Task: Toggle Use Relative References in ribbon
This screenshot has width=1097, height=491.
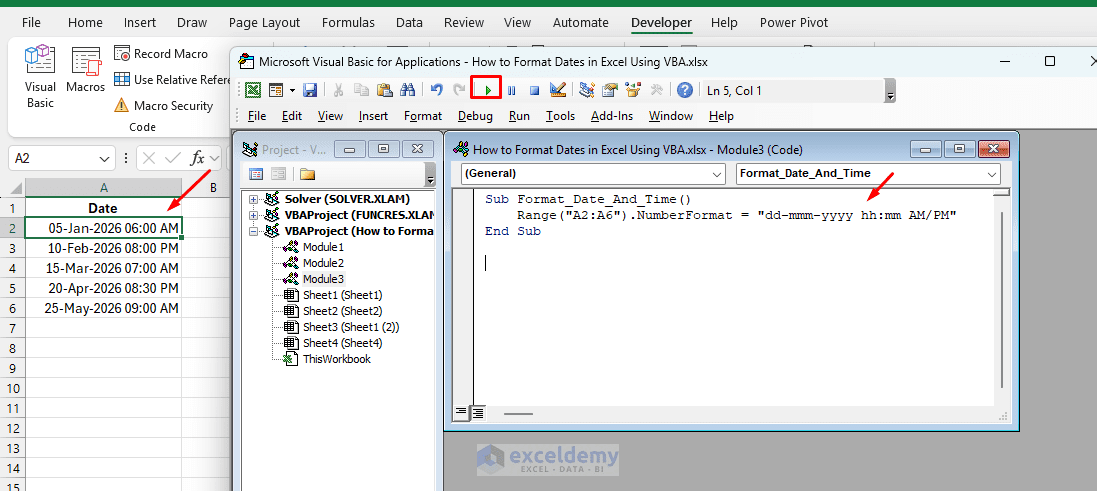Action: 172,80
